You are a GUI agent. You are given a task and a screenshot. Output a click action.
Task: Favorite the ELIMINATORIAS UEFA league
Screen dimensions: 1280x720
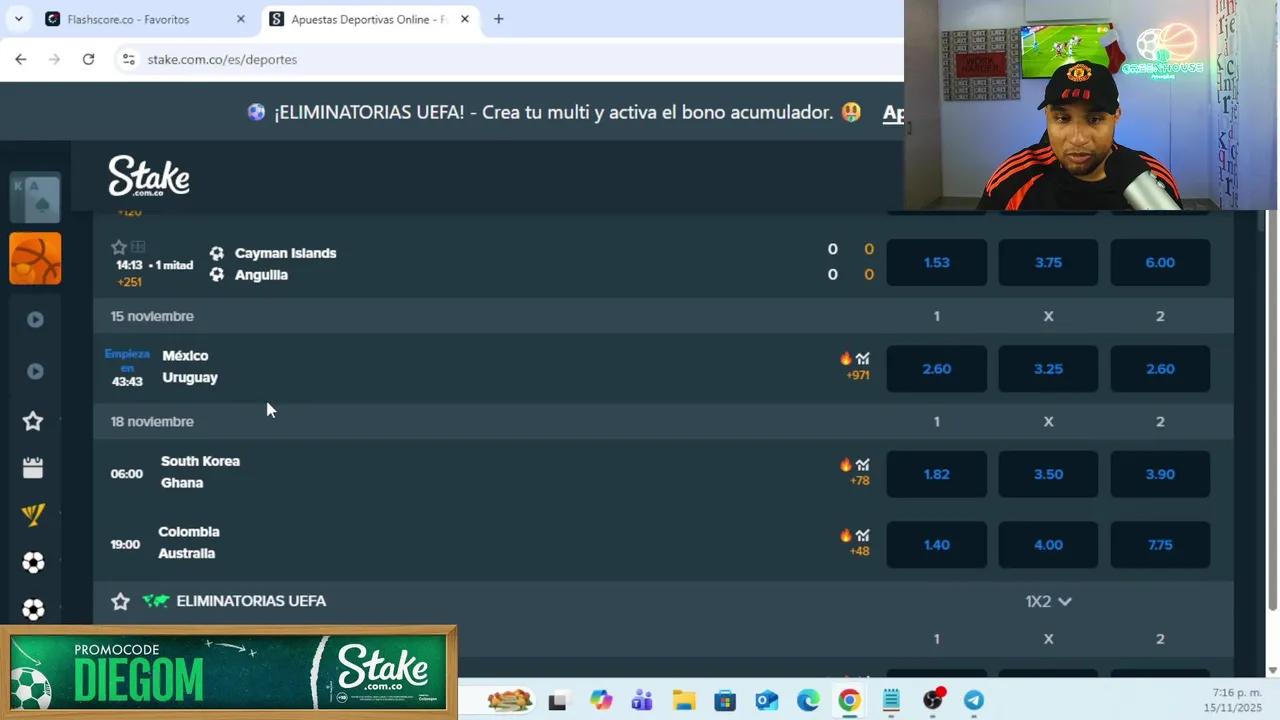pos(120,601)
